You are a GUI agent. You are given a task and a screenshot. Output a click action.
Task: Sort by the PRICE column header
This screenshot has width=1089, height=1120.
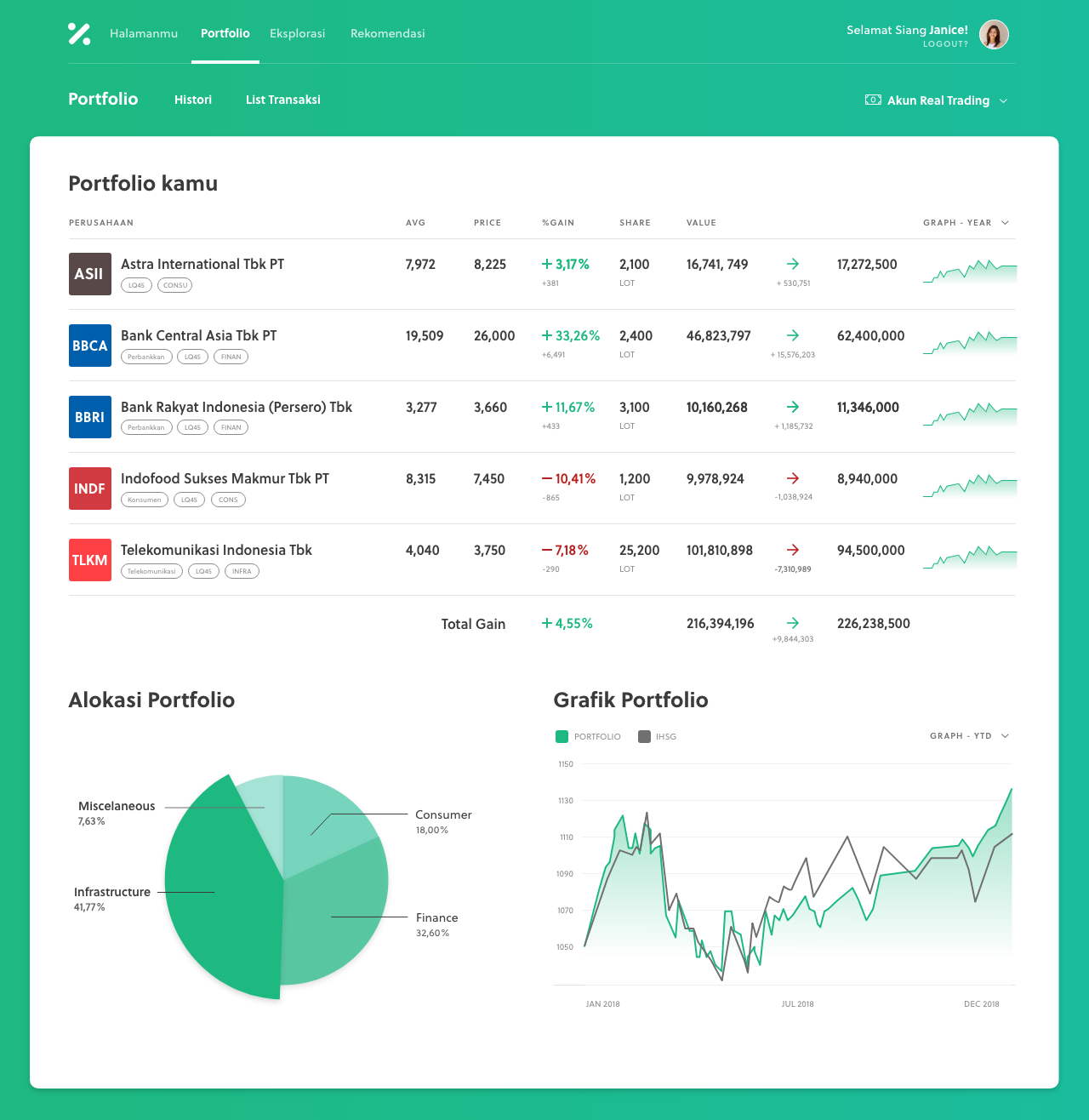pos(487,223)
